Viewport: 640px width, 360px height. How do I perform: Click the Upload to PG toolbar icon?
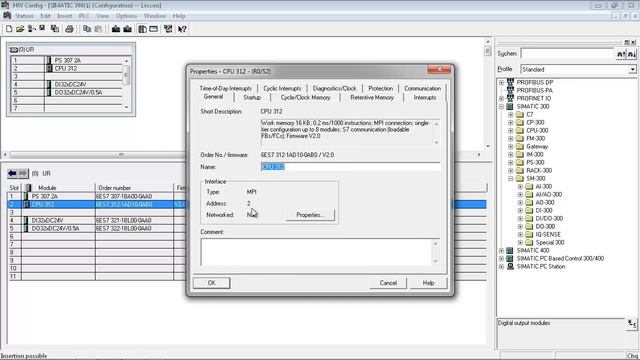pos(128,29)
